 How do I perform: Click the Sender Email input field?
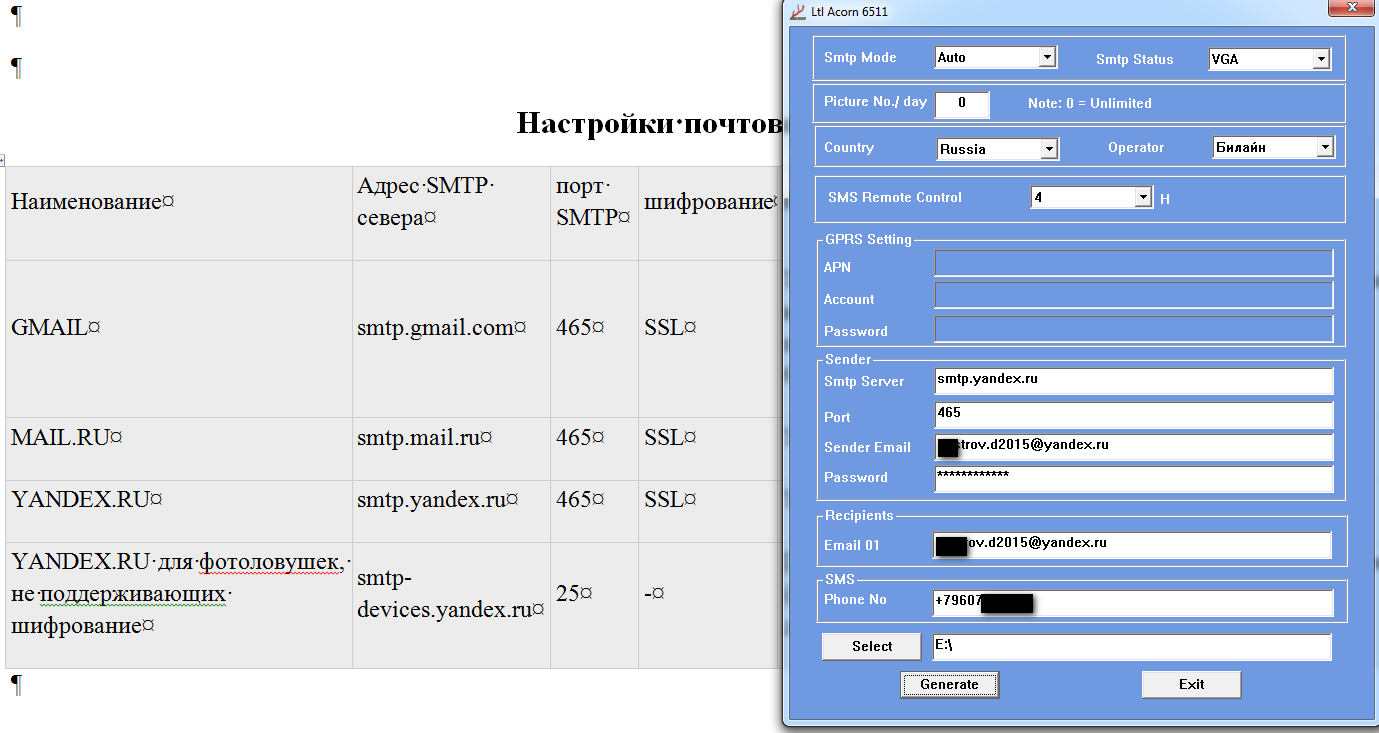(x=1134, y=447)
